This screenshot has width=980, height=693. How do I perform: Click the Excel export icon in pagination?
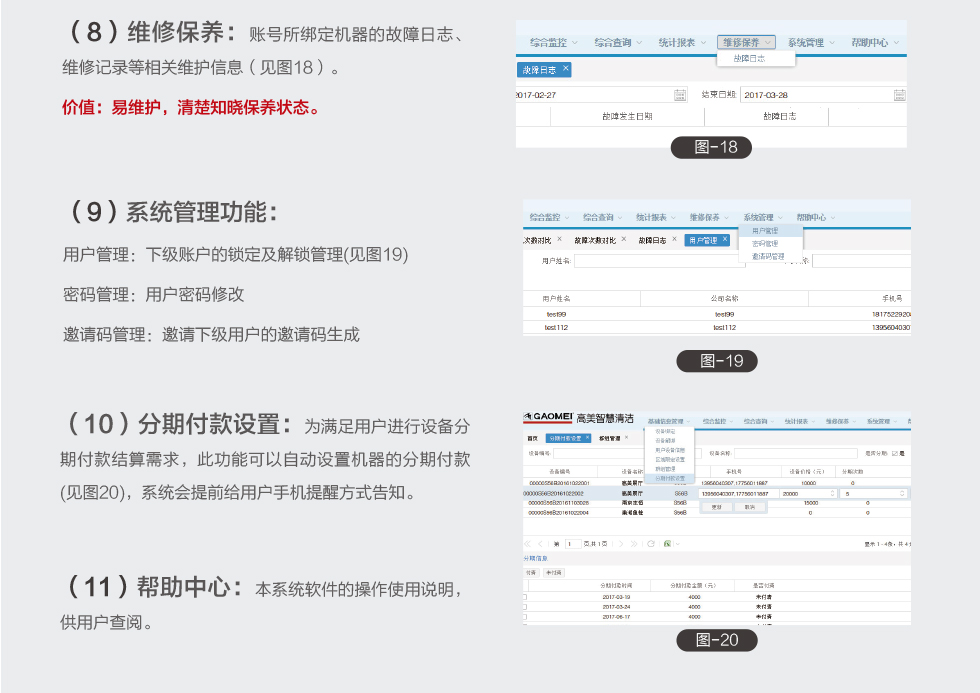click(x=665, y=543)
